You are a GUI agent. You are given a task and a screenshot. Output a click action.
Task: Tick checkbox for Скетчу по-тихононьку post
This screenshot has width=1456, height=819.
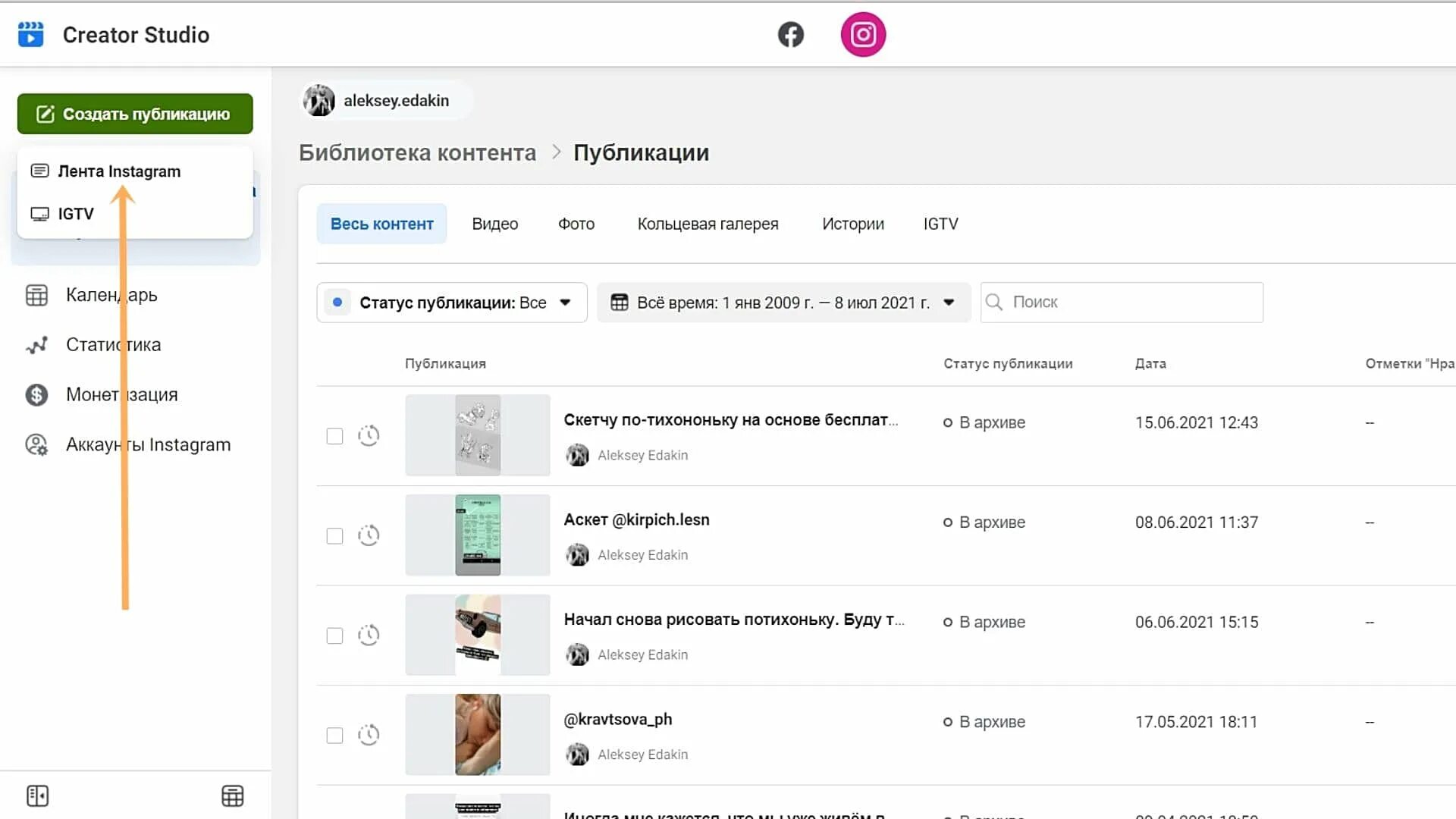[334, 436]
